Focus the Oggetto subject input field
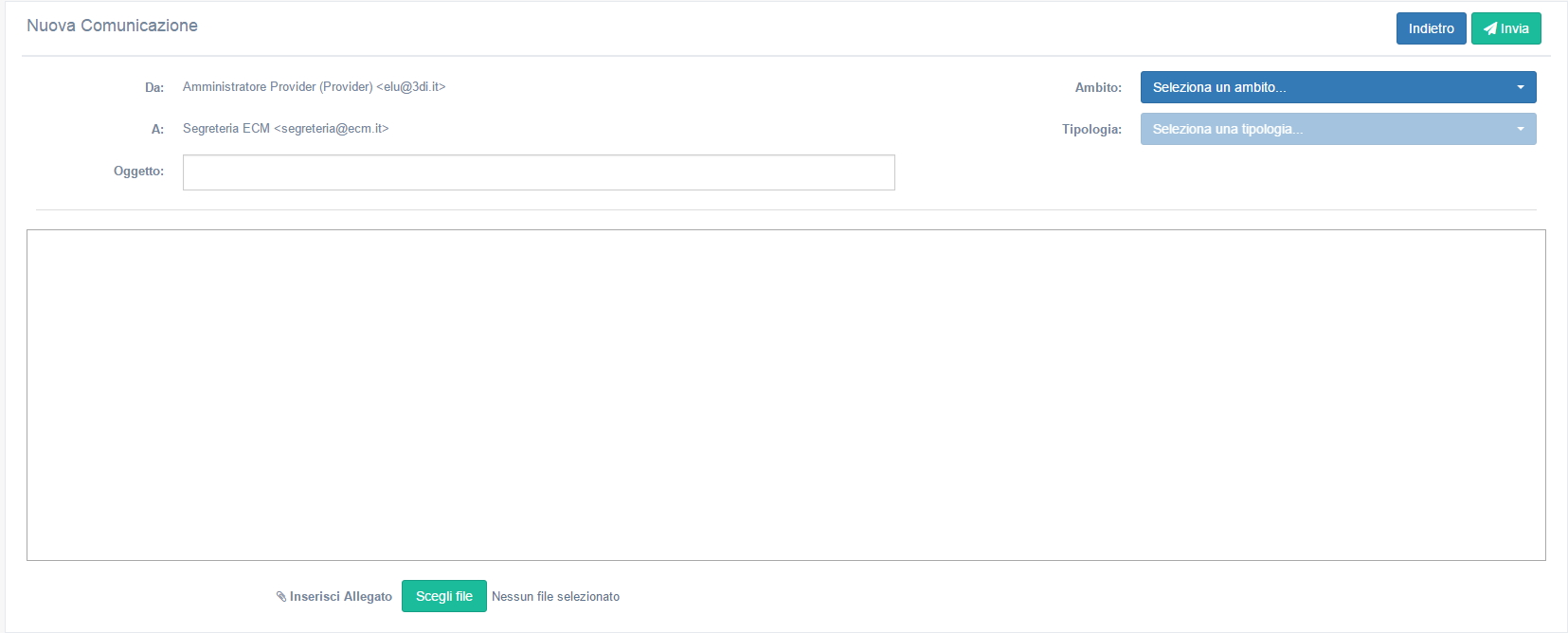 point(538,172)
